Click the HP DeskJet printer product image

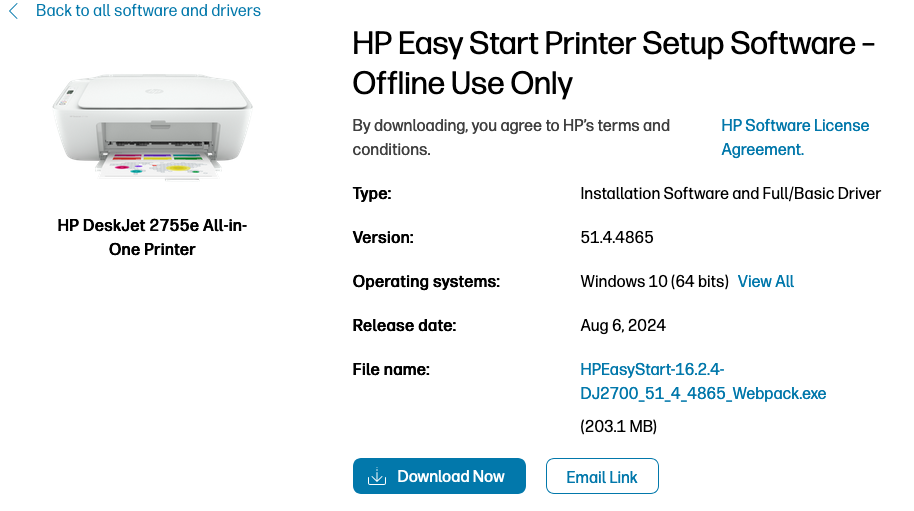pyautogui.click(x=152, y=127)
